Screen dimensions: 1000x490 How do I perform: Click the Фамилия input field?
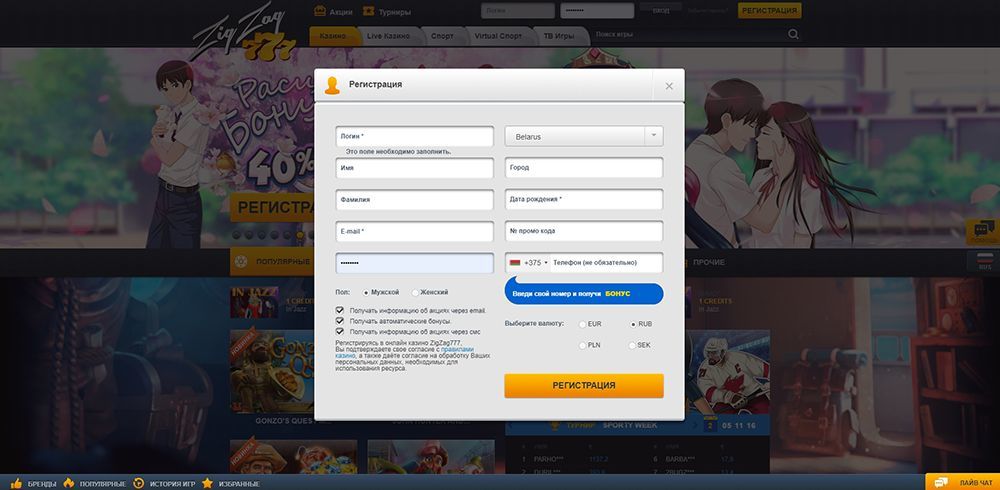pos(415,200)
